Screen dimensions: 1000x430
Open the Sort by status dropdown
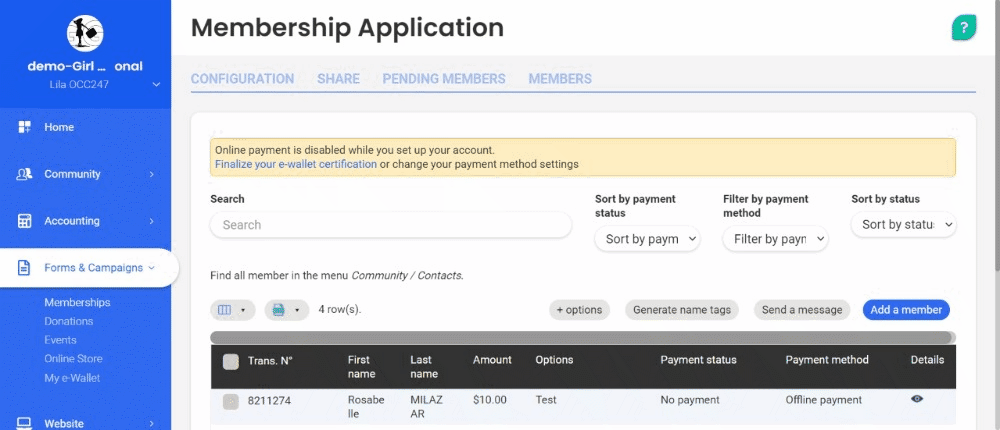tap(903, 225)
